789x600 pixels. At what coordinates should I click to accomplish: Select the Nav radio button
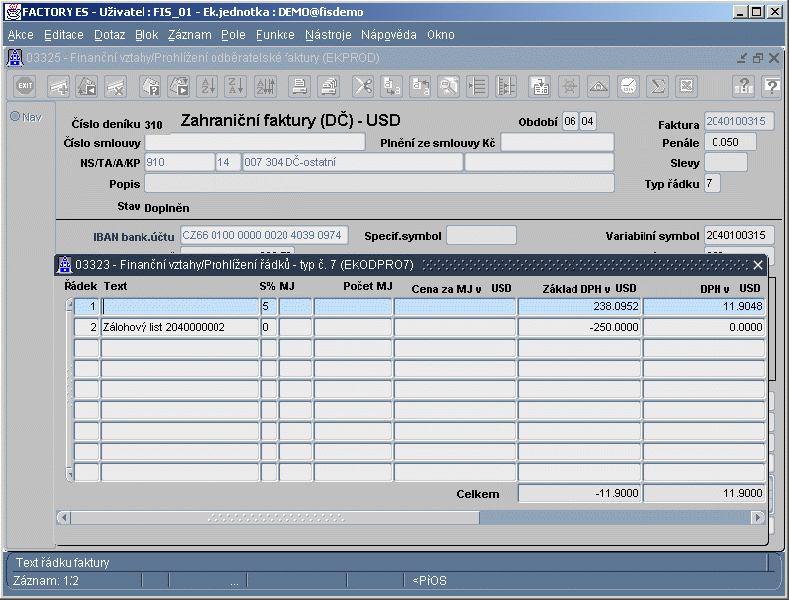(x=16, y=116)
